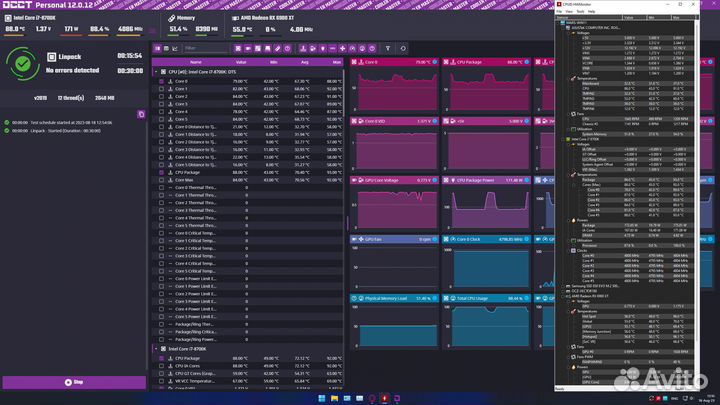
Task: Remove the CPU Package Power graph panel
Action: tap(446, 180)
